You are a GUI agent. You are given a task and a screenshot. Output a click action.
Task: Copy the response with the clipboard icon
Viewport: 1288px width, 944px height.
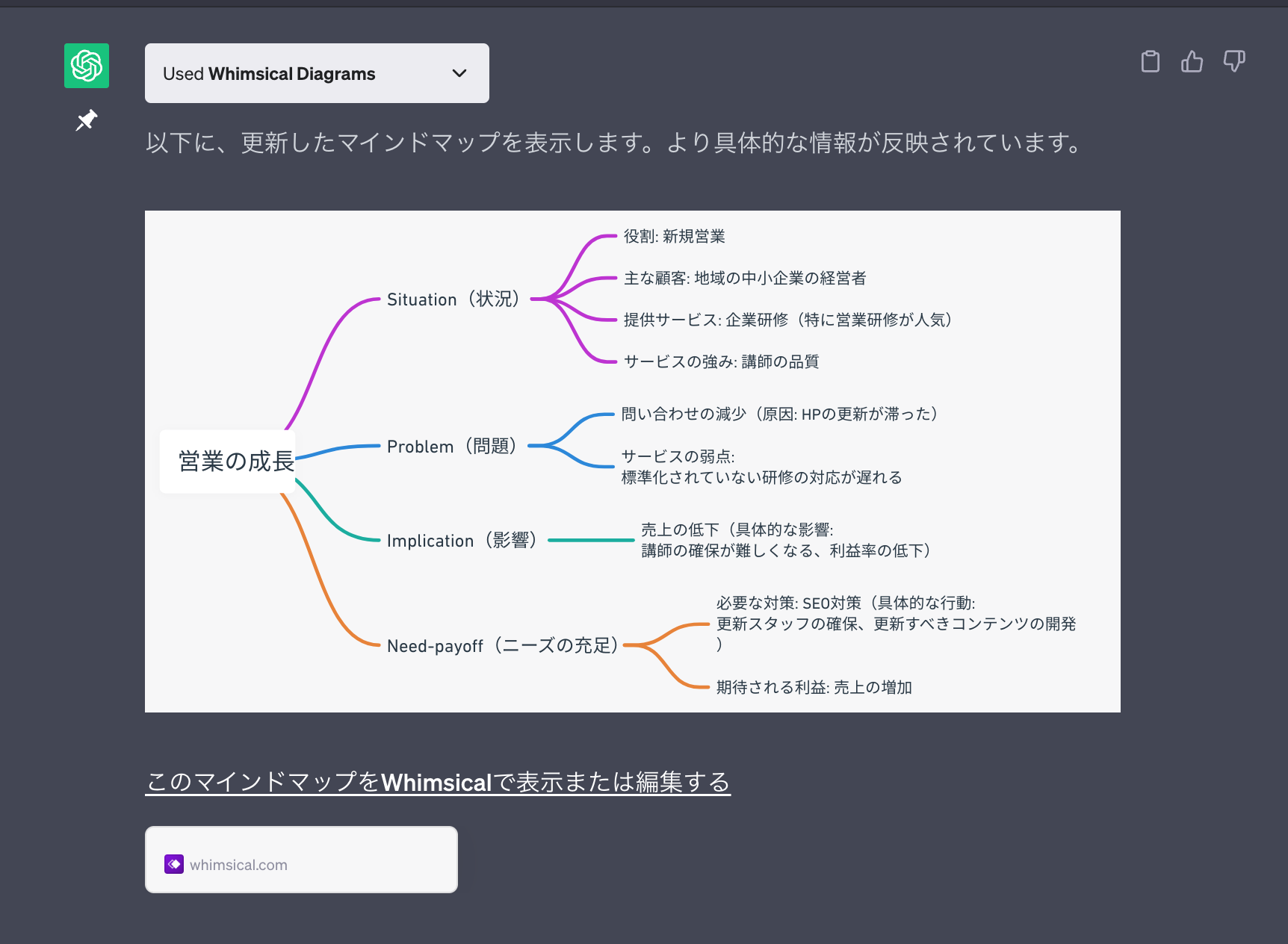coord(1151,61)
